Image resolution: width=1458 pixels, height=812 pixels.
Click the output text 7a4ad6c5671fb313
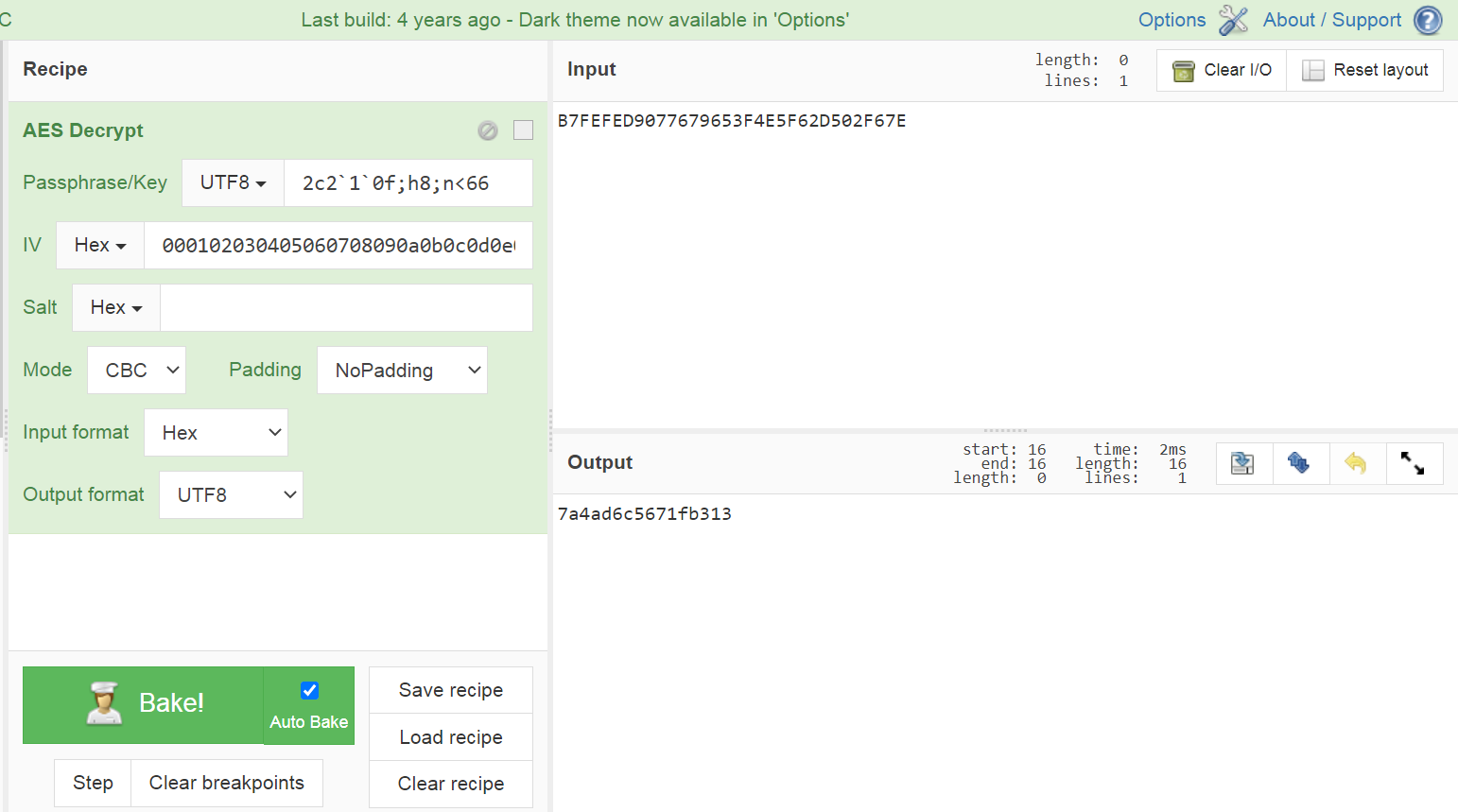click(644, 514)
